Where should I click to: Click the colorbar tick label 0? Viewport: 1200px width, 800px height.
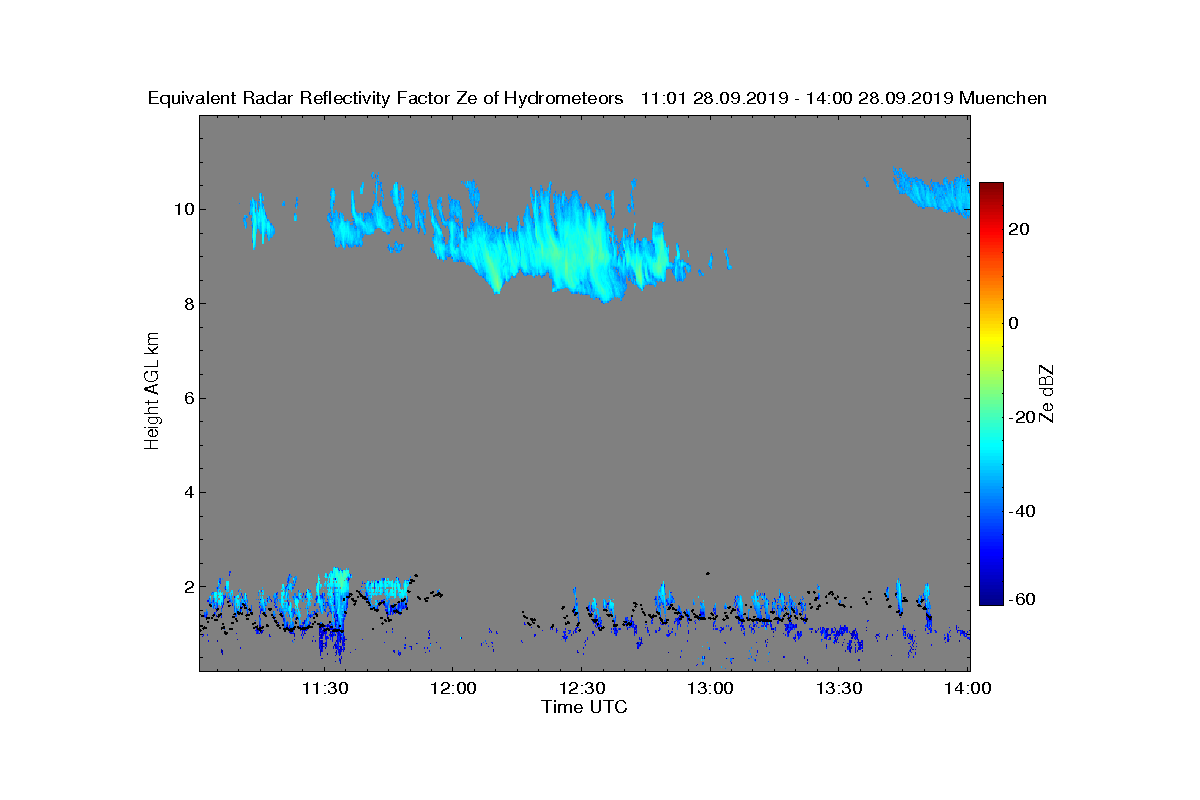(1013, 323)
